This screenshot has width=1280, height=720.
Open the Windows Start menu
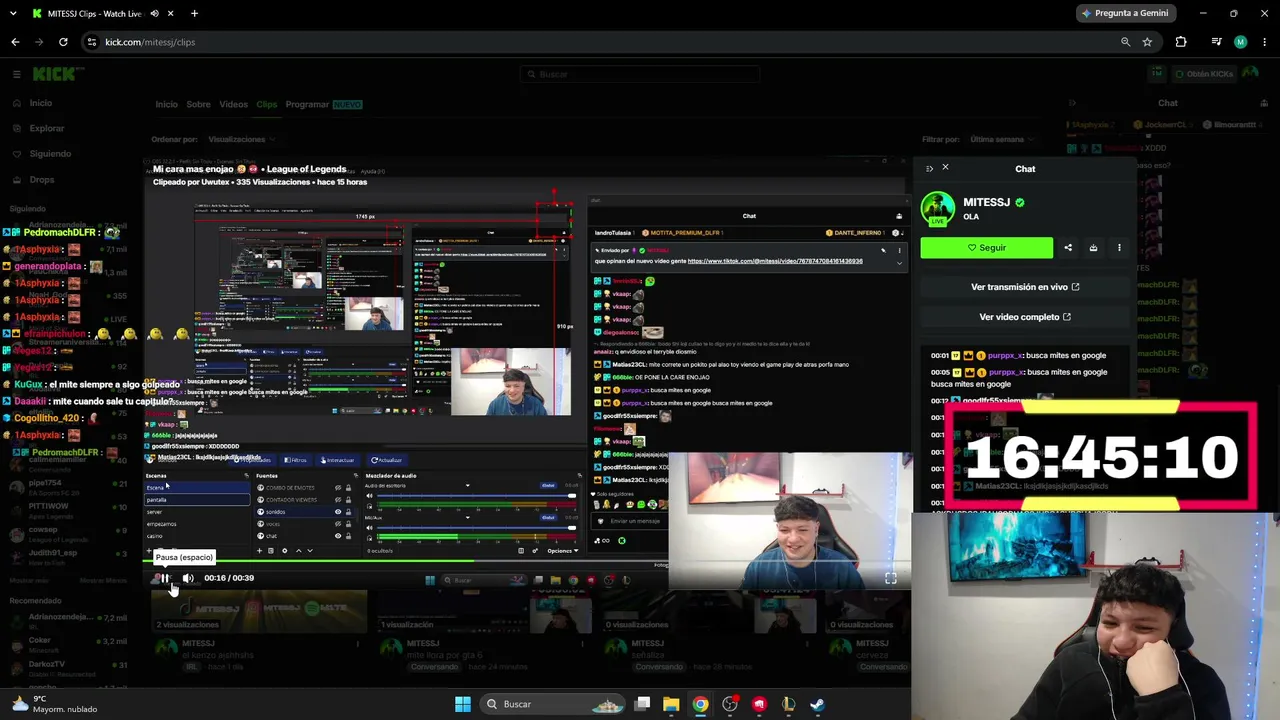coord(463,704)
